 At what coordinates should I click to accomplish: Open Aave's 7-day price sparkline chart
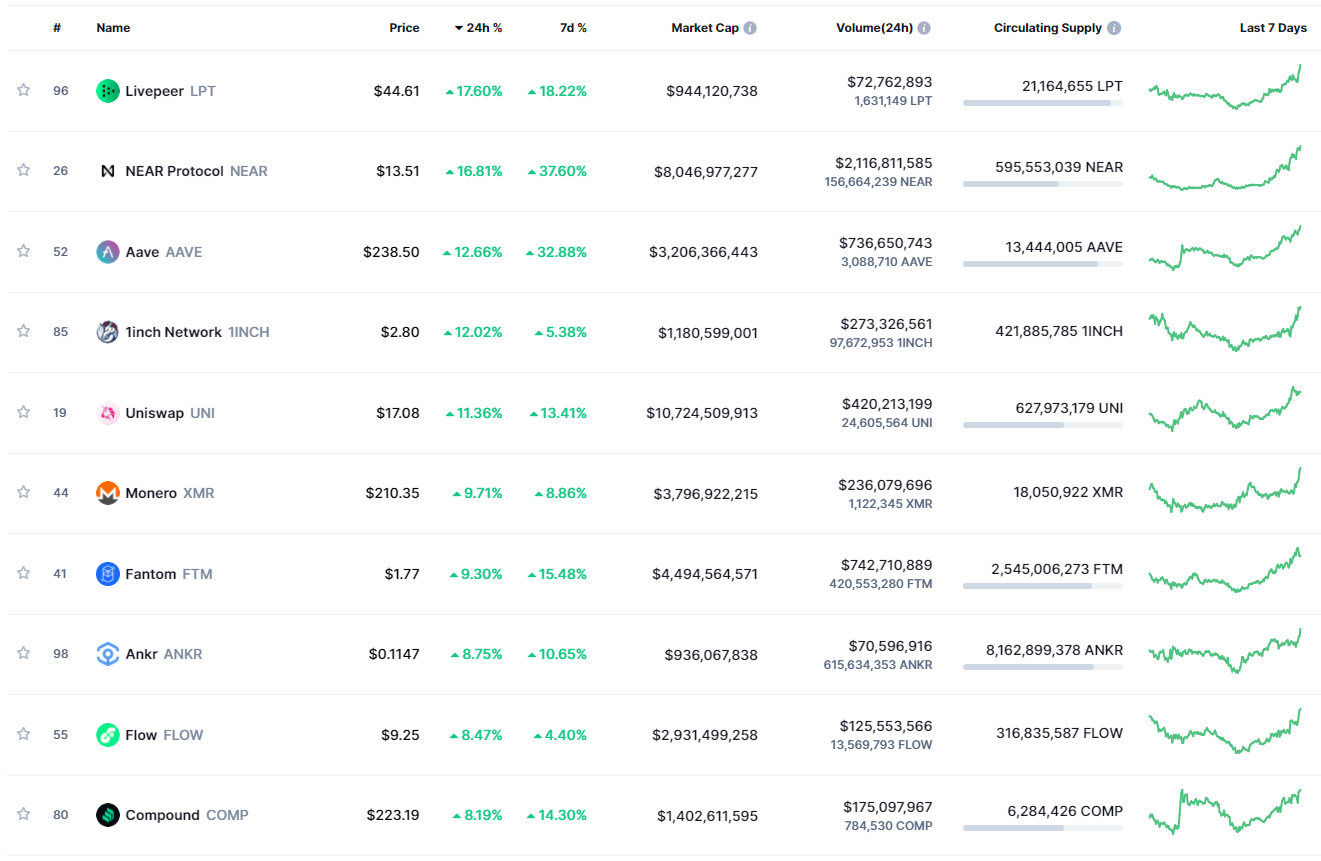pos(1225,248)
